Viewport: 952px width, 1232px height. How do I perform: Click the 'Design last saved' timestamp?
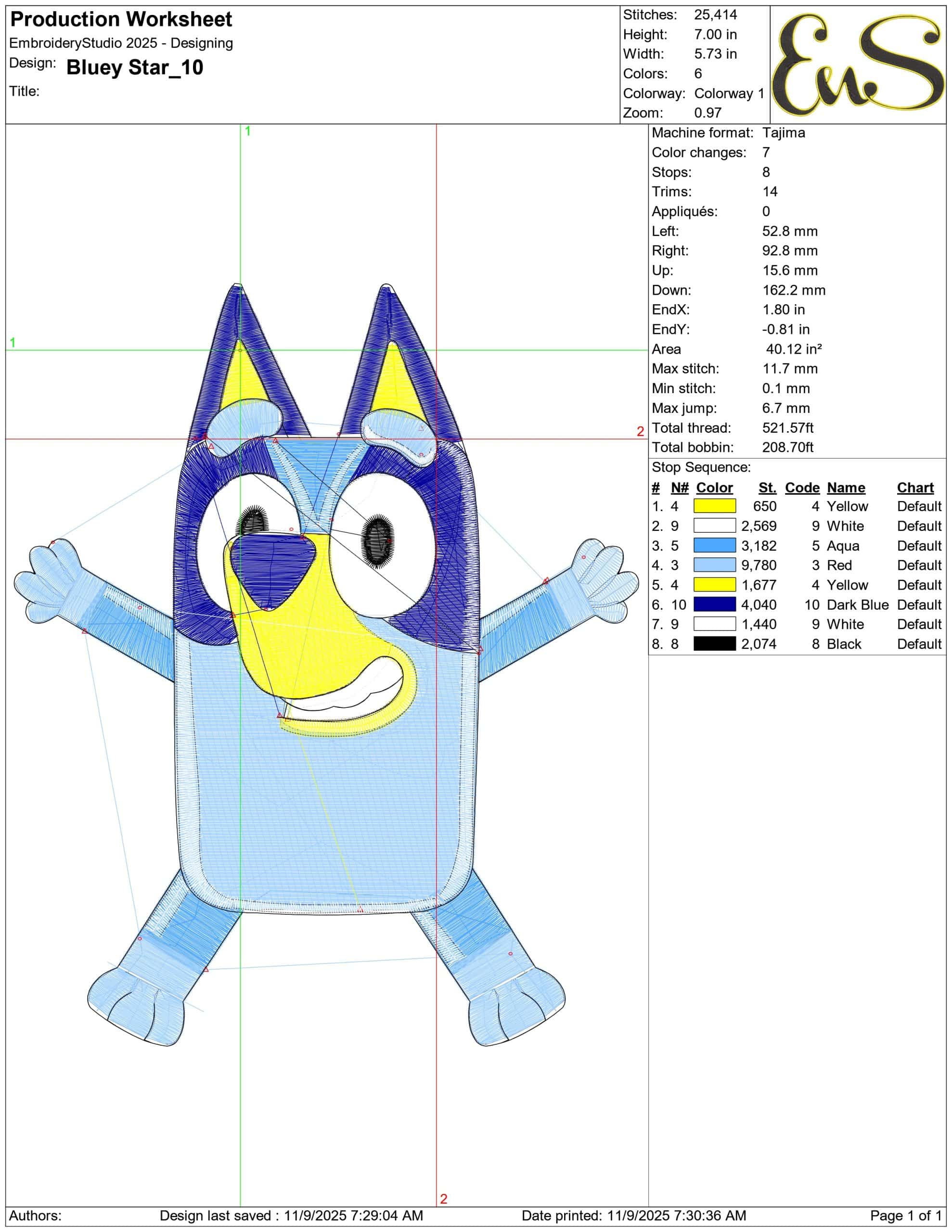(291, 1216)
